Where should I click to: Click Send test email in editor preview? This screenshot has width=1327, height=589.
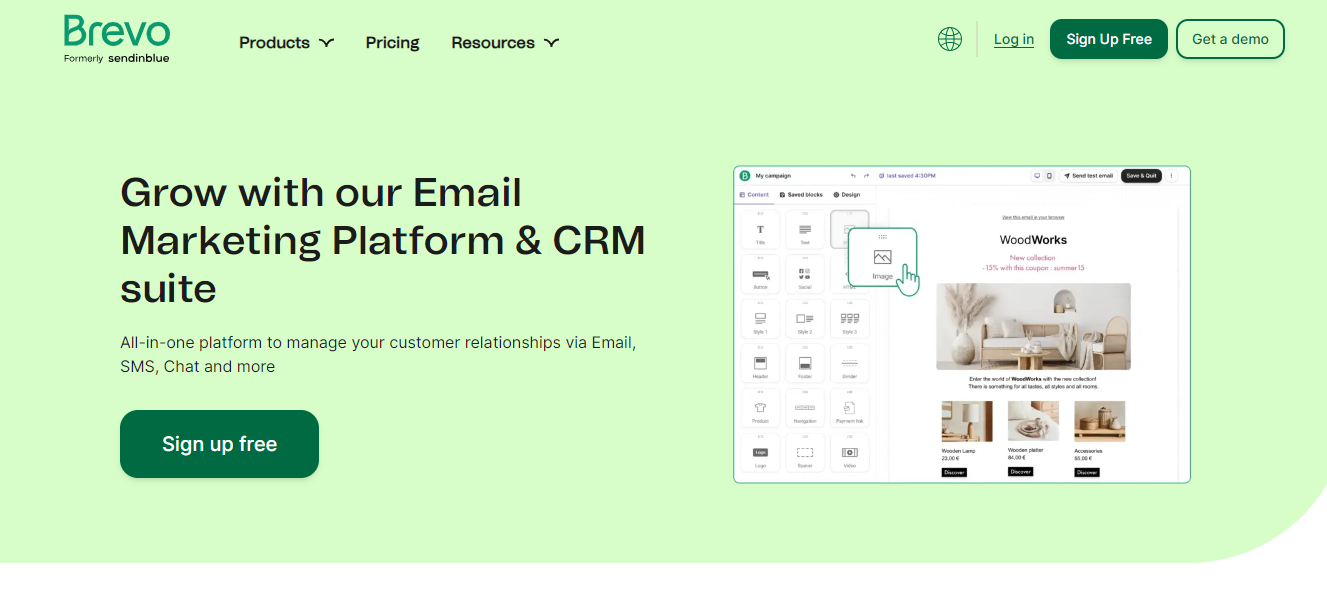click(x=1088, y=176)
